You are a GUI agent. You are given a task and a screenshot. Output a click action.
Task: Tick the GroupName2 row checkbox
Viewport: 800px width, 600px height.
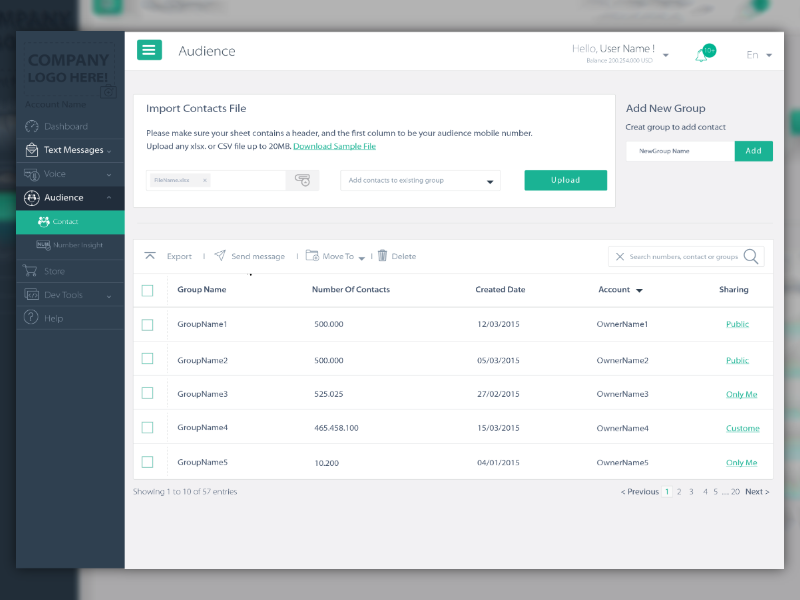[147, 359]
